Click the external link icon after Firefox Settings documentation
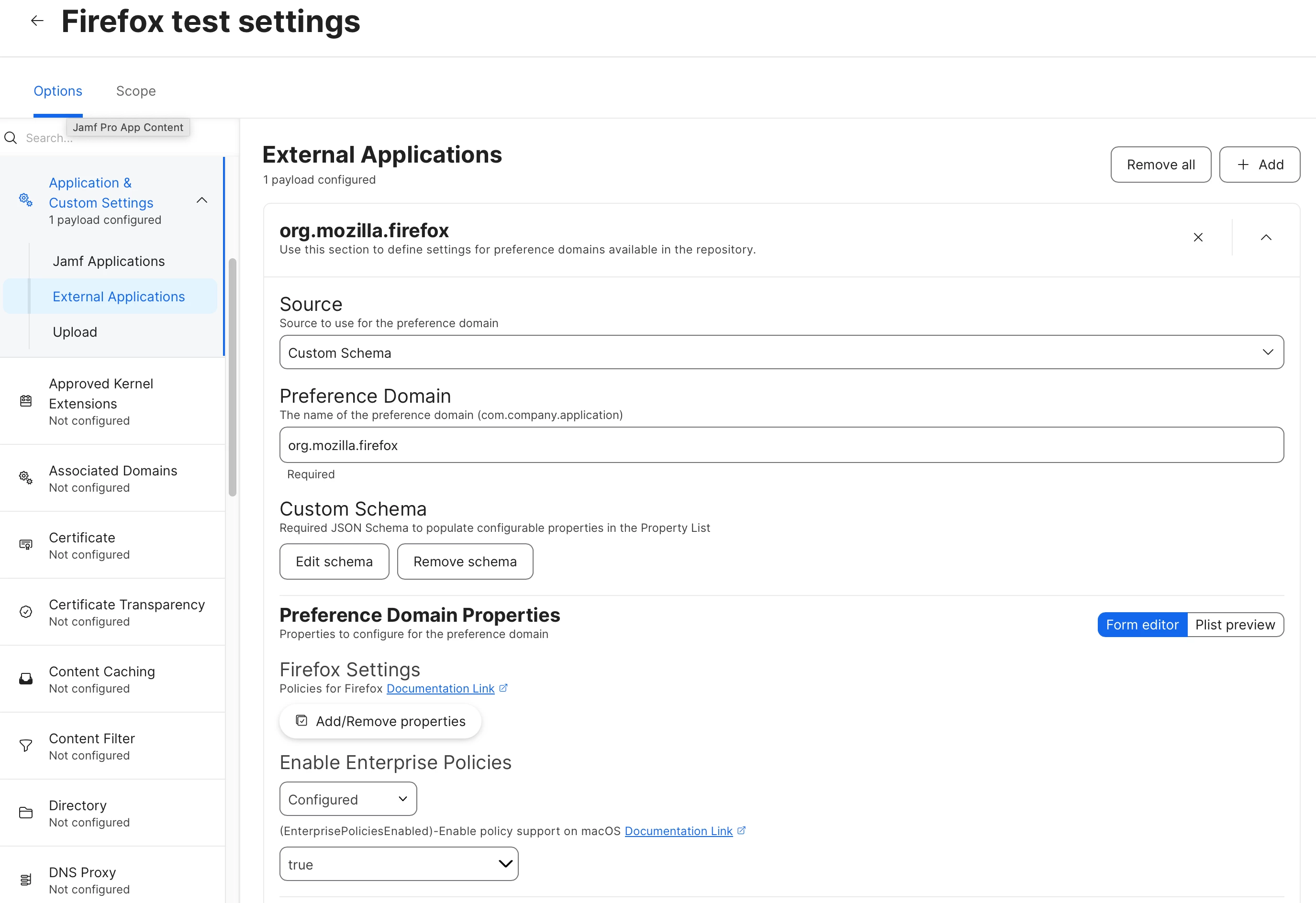Screen dimensions: 1316x903 pyautogui.click(x=503, y=688)
